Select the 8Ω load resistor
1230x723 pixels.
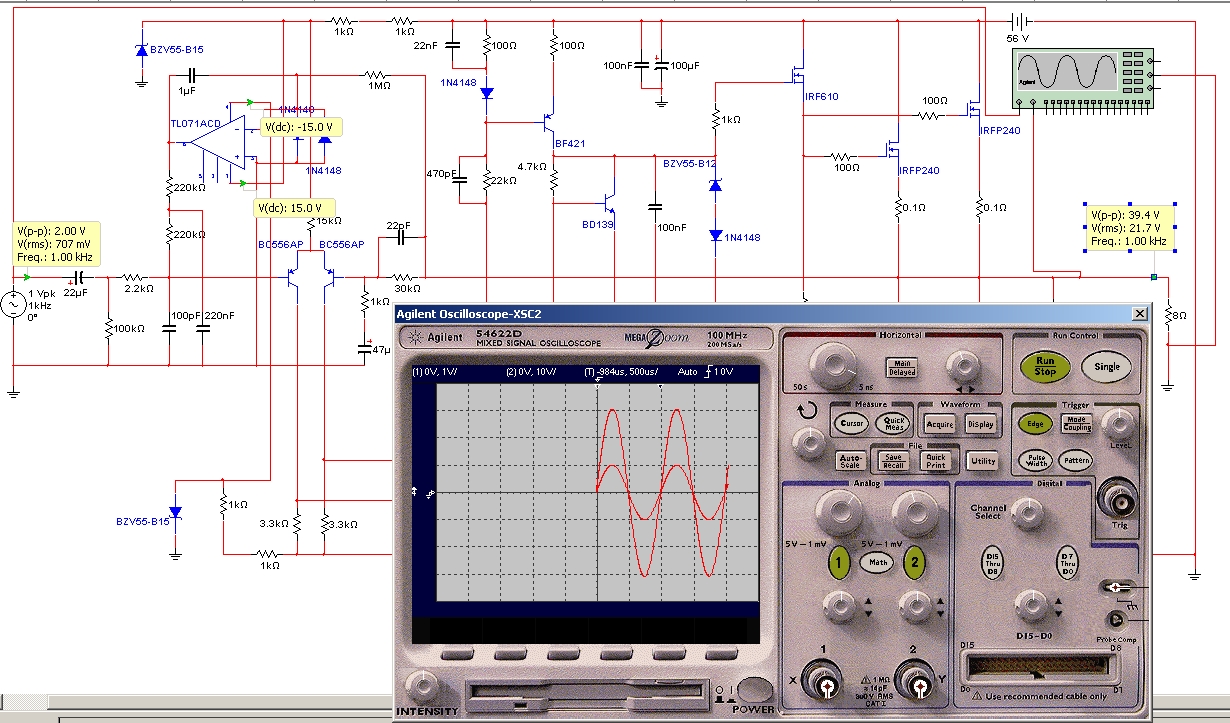1168,315
